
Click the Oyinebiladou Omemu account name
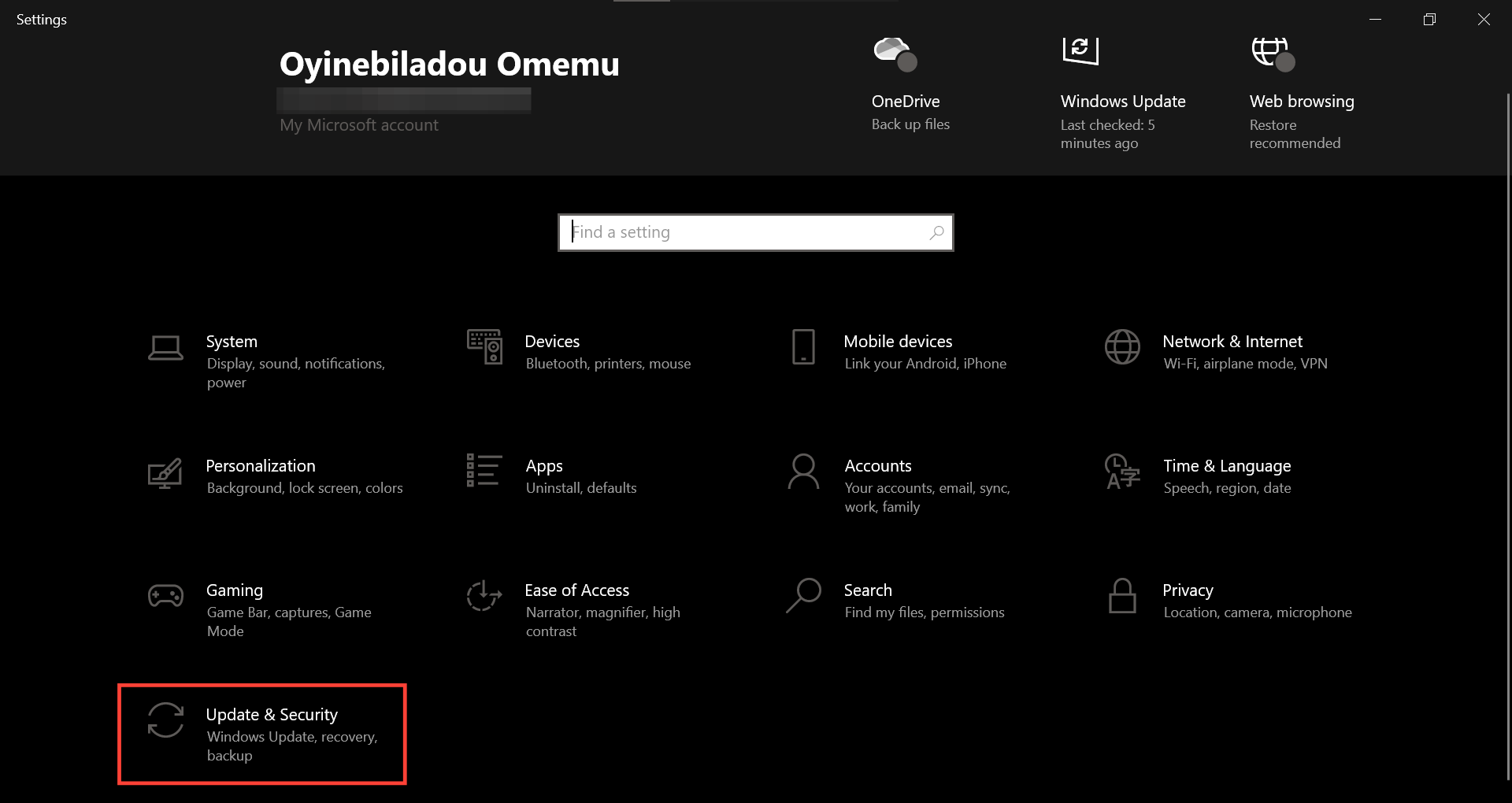pos(450,64)
